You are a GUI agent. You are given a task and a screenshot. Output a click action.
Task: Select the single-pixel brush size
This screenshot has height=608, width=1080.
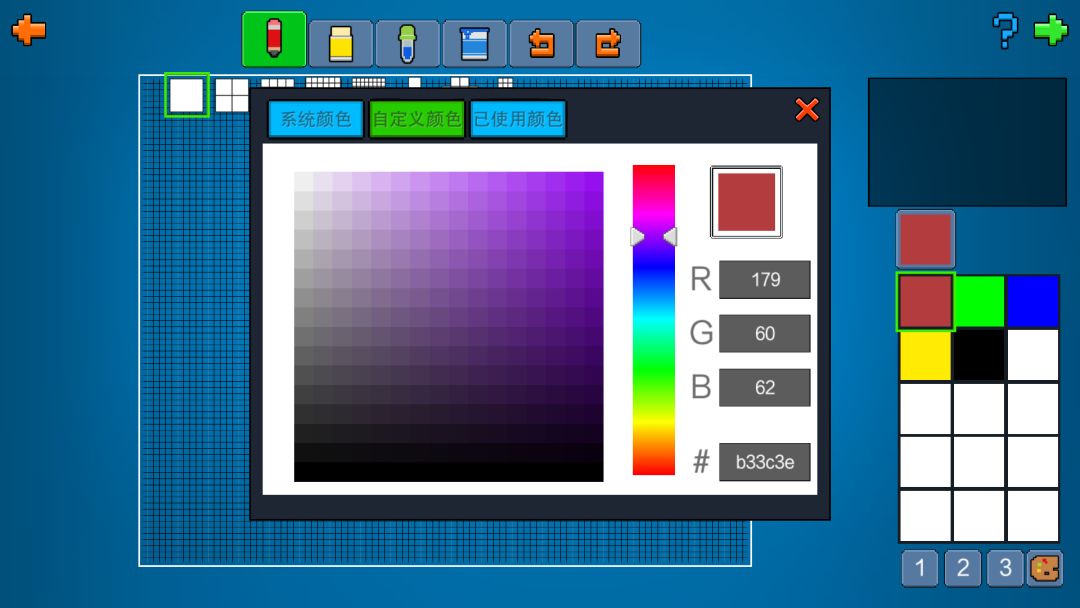tap(187, 95)
